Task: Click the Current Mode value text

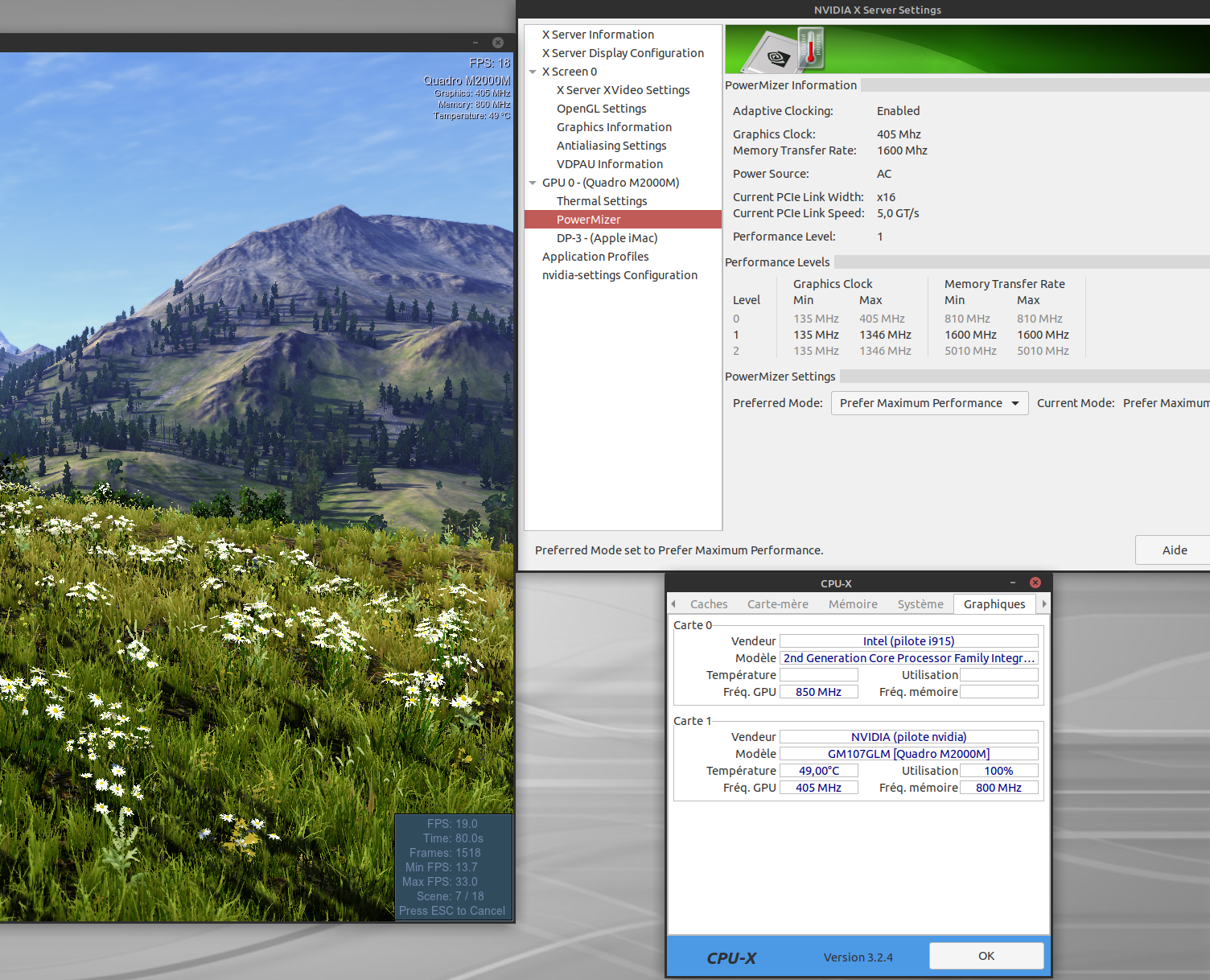Action: pos(1166,403)
